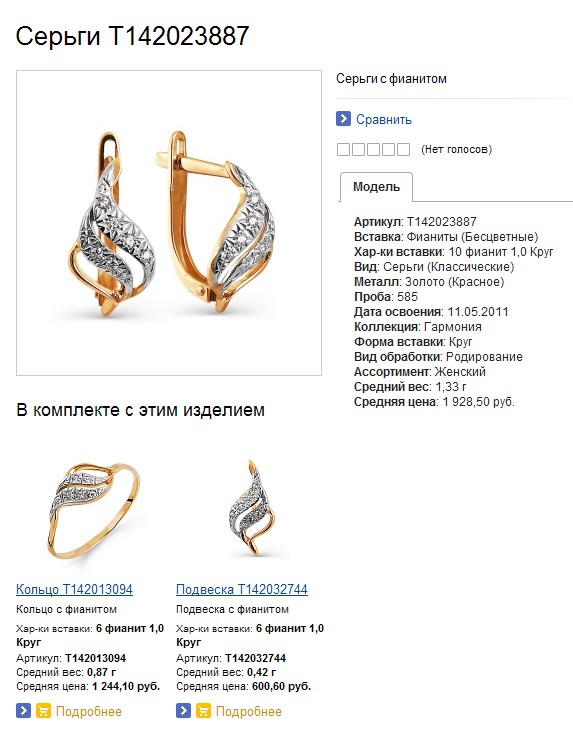Follow the Подвеска T142032744 link
The height and width of the screenshot is (734, 573).
pyautogui.click(x=242, y=589)
